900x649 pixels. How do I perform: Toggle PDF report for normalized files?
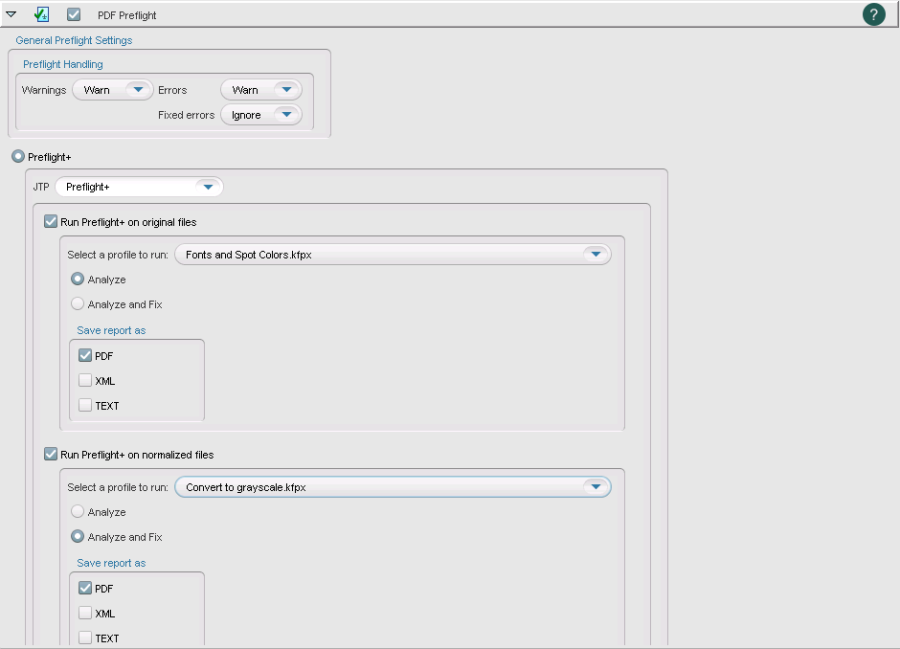tap(85, 588)
